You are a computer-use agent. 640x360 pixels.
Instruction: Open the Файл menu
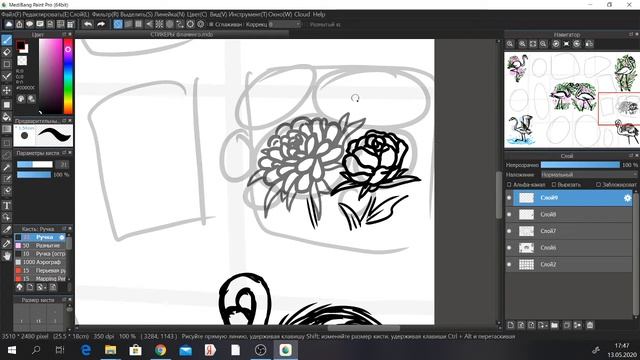[x=11, y=14]
